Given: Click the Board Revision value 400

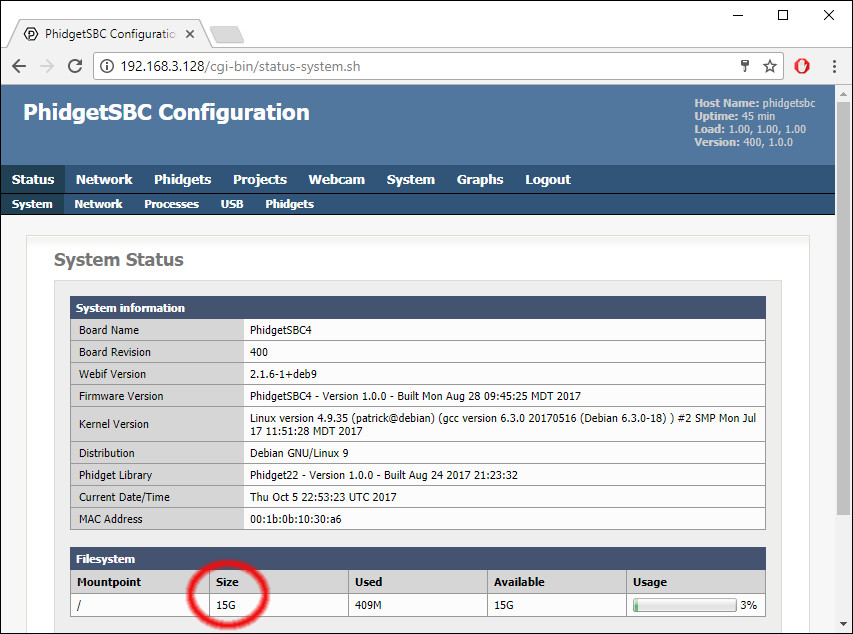Looking at the screenshot, I should (x=259, y=352).
